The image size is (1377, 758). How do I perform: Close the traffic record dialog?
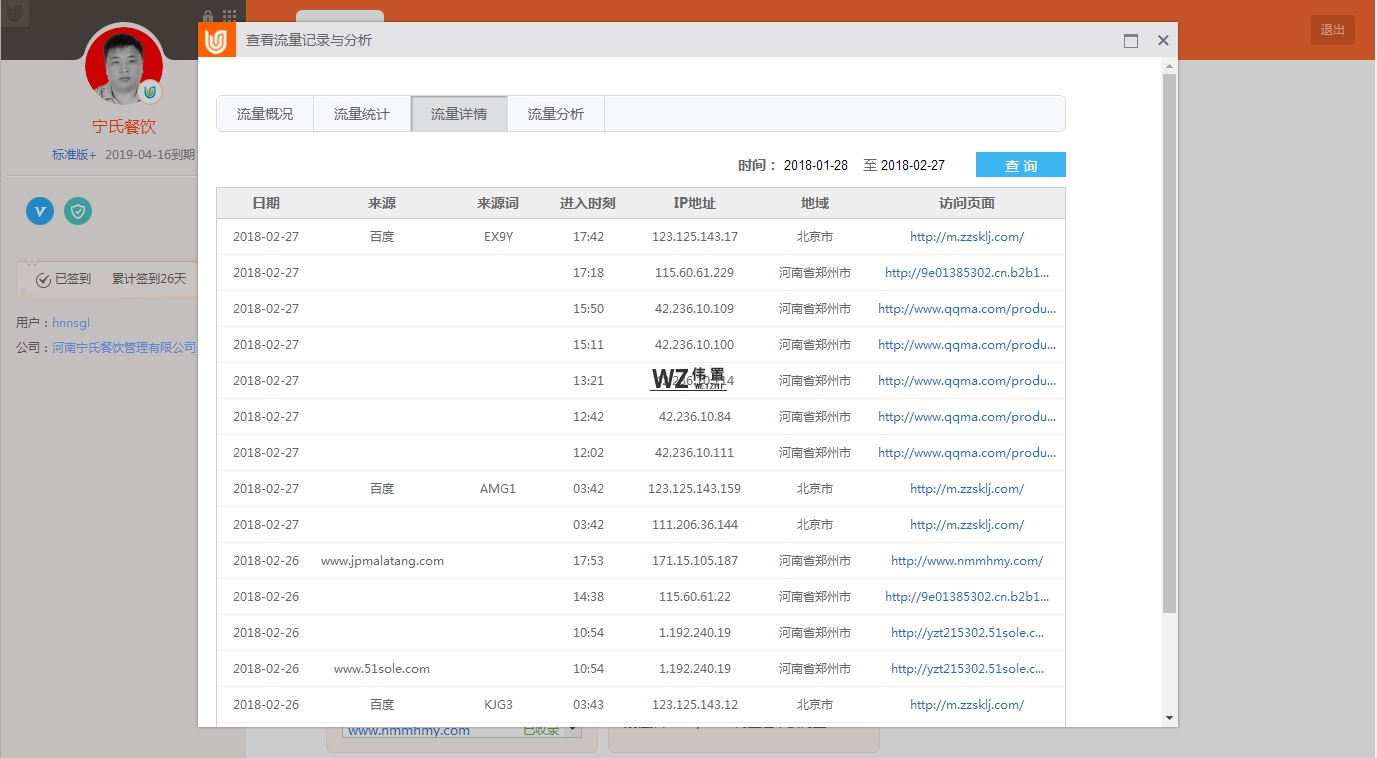[1163, 41]
